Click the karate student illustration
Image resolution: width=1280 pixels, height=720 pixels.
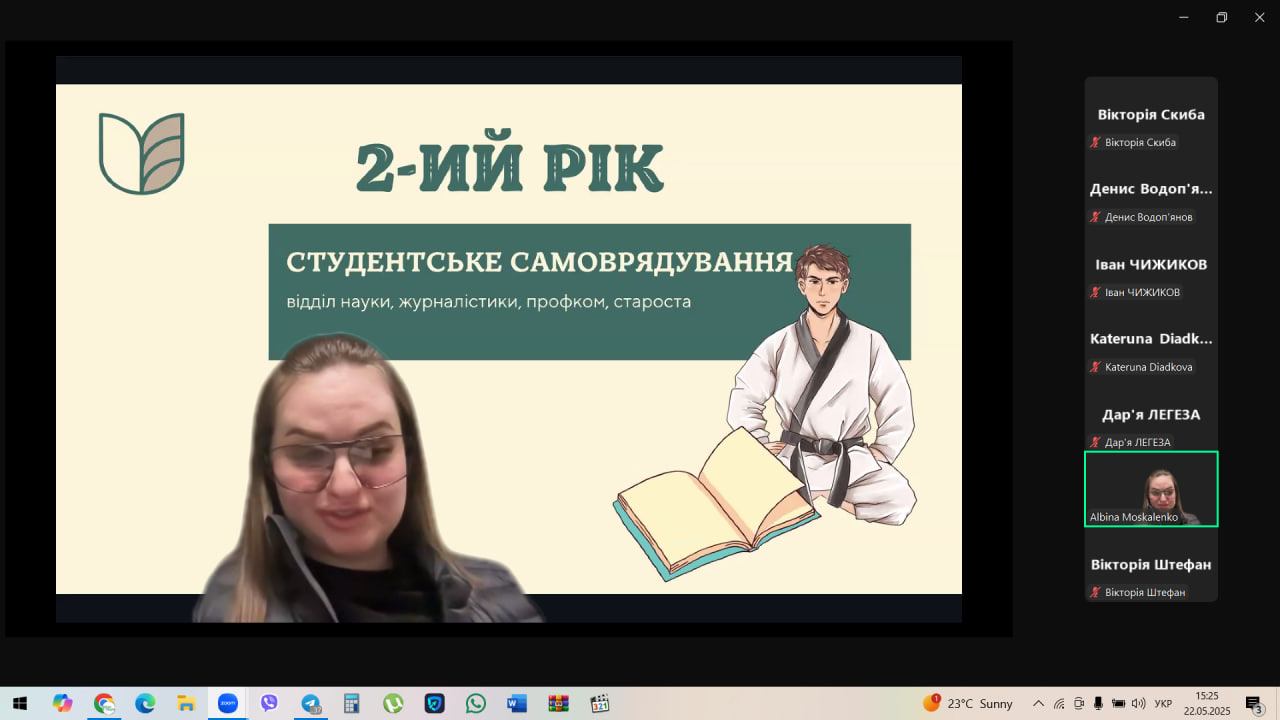point(822,383)
